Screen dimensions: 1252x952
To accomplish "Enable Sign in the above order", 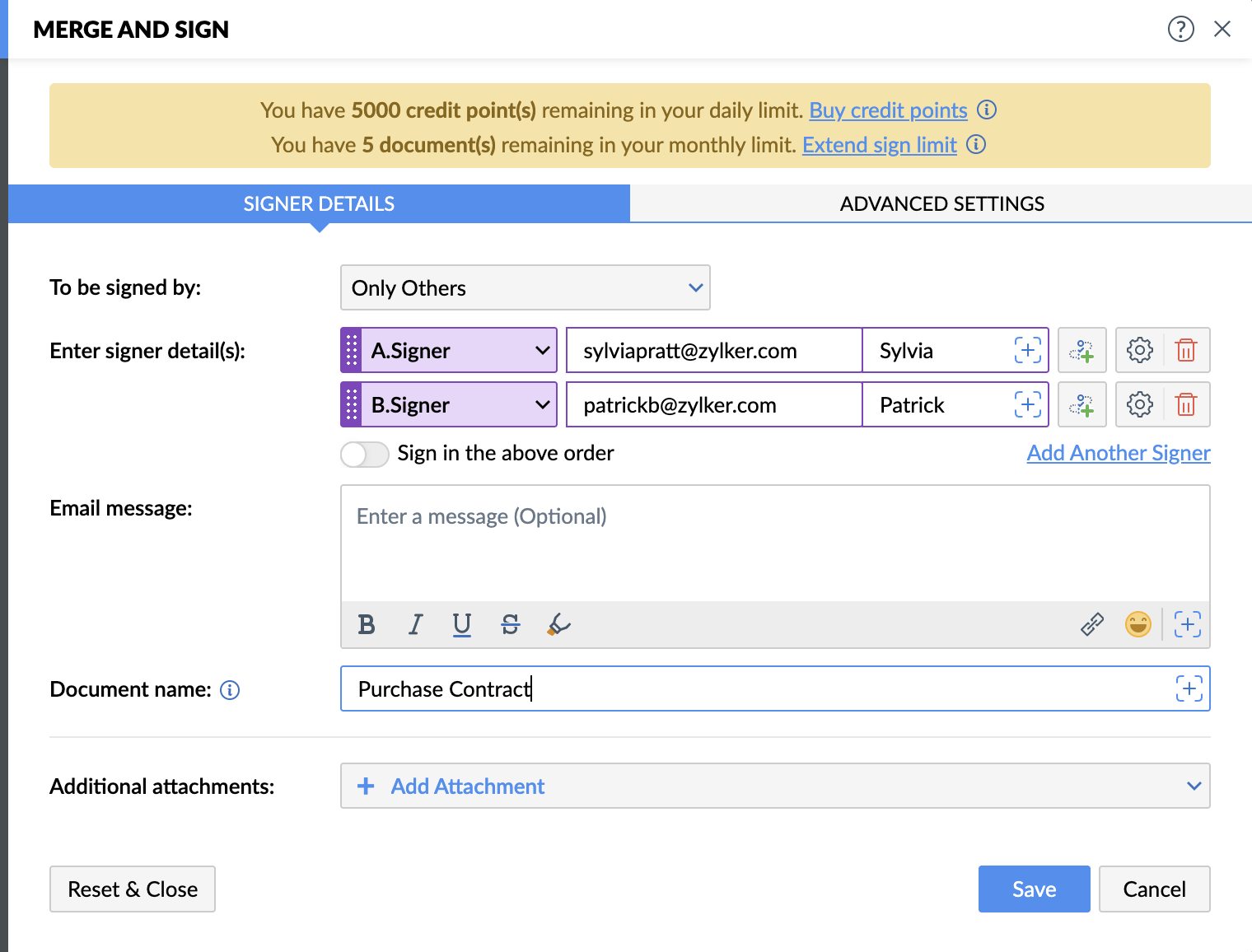I will 365,454.
